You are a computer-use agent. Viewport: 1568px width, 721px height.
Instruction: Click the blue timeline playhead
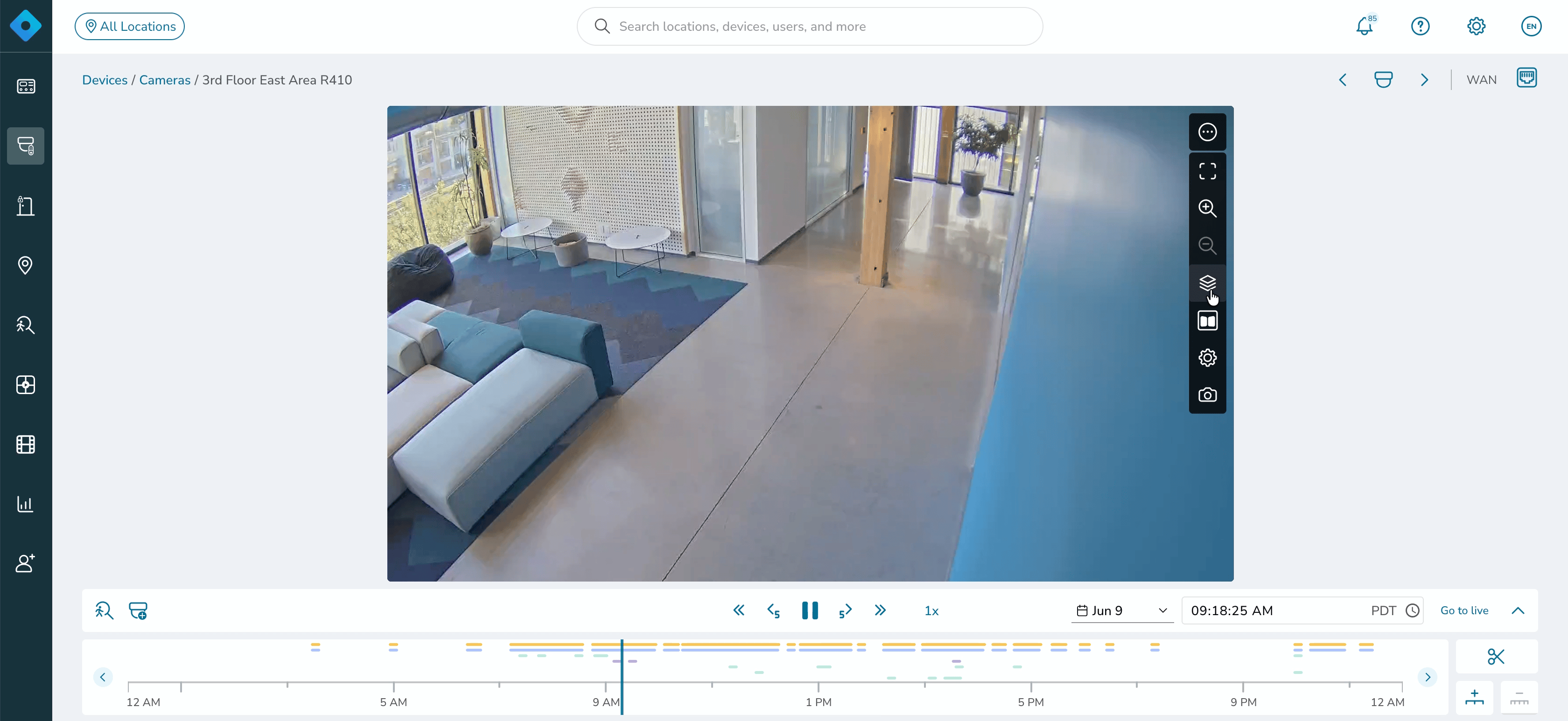[x=622, y=677]
